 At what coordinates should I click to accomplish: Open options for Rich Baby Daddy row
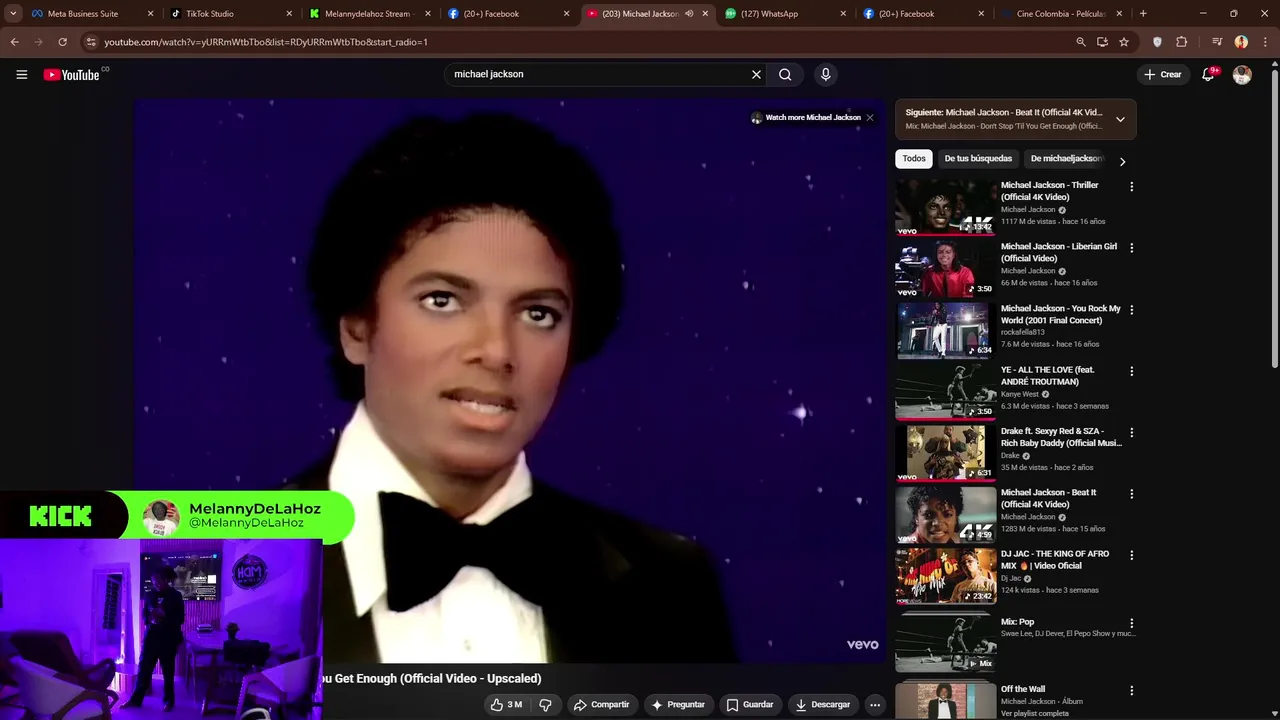1131,433
